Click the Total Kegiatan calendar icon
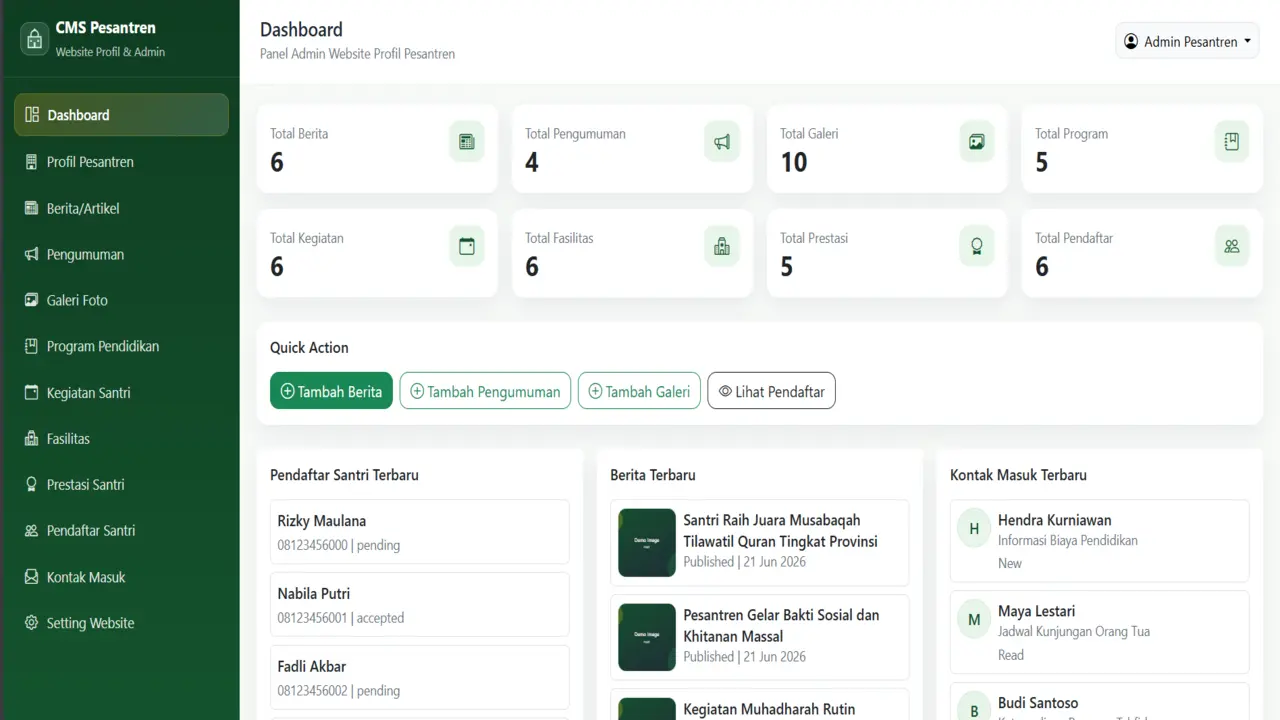 click(467, 246)
